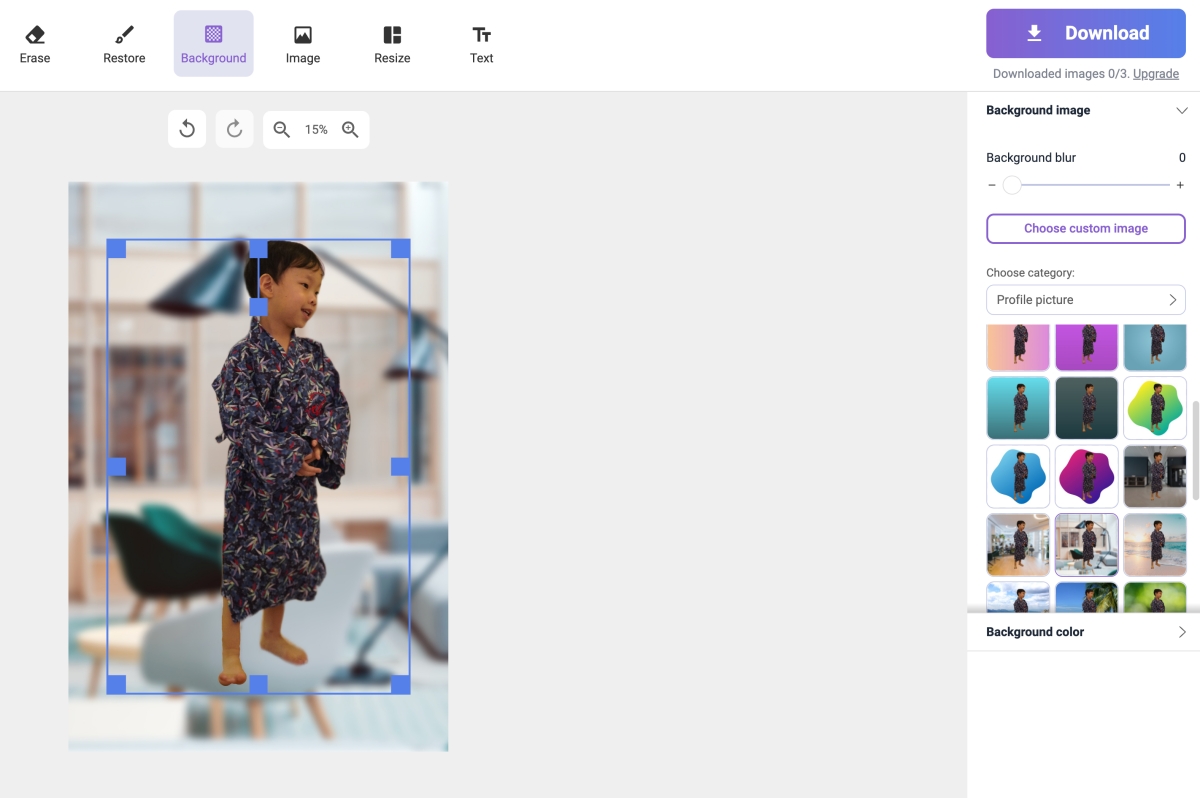
Task: Select the beach sunset background thumbnail
Action: tap(1154, 545)
